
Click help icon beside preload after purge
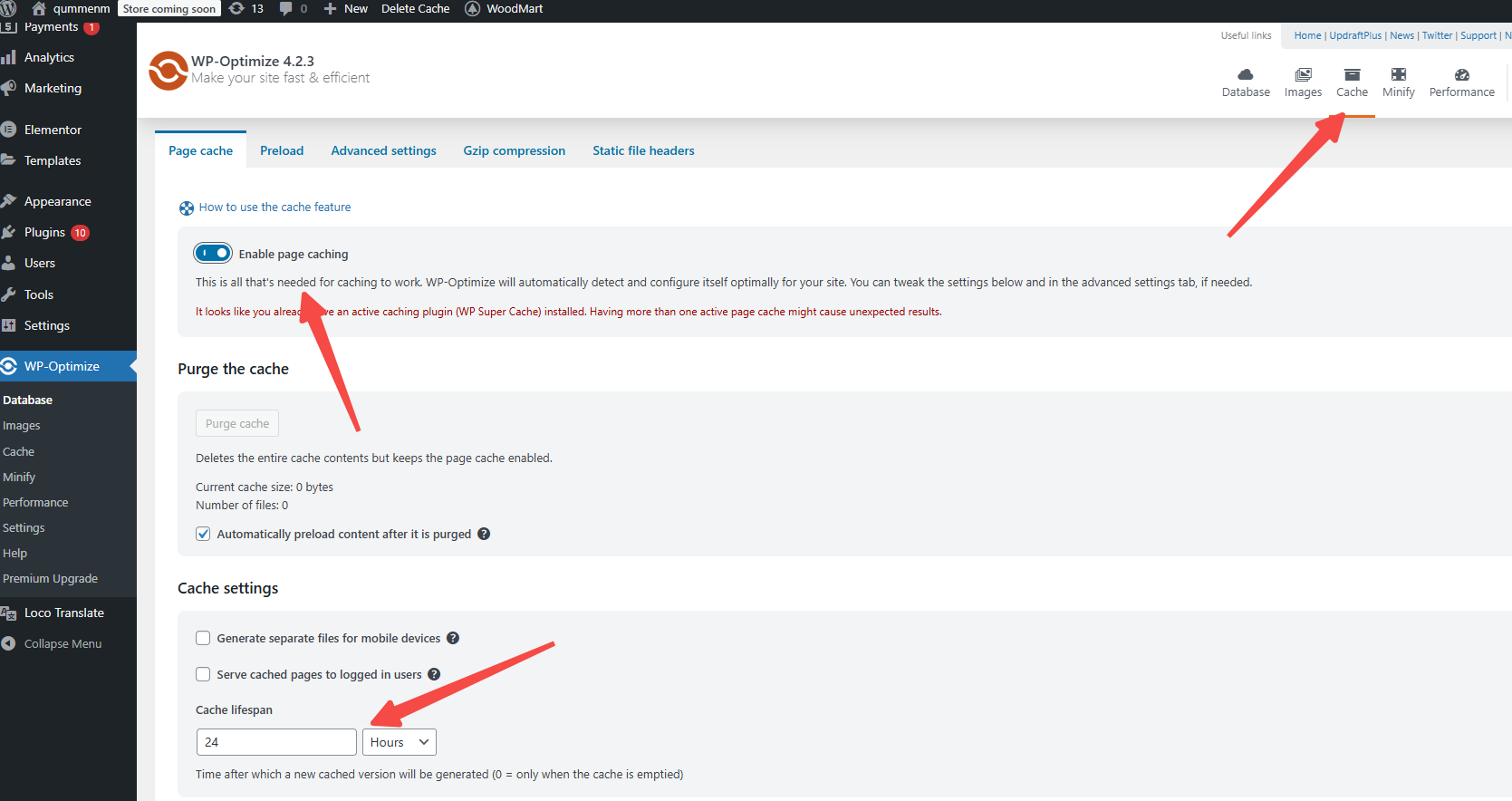484,534
